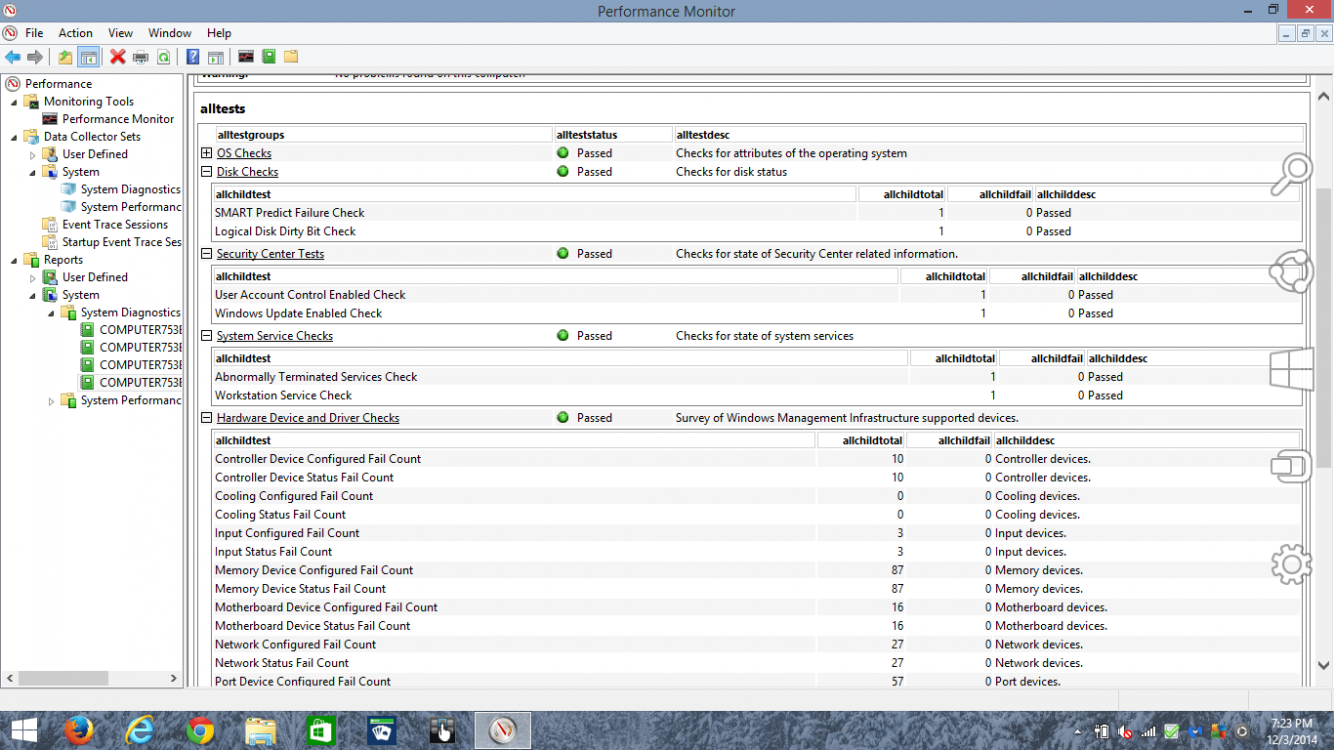Click the Up one level folder icon
1334x750 pixels.
[65, 57]
